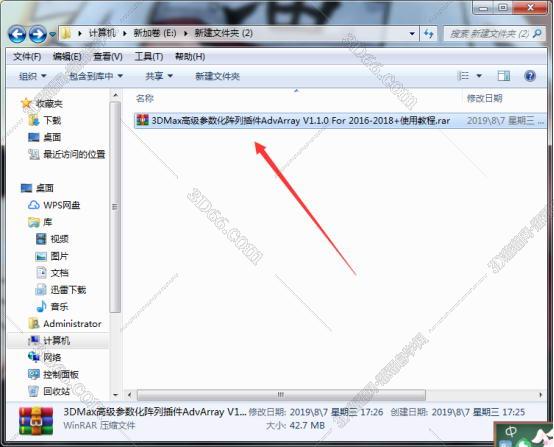Screen dimensions: 554x447
Task: Open the view options dropdown arrow
Action: [x=479, y=76]
